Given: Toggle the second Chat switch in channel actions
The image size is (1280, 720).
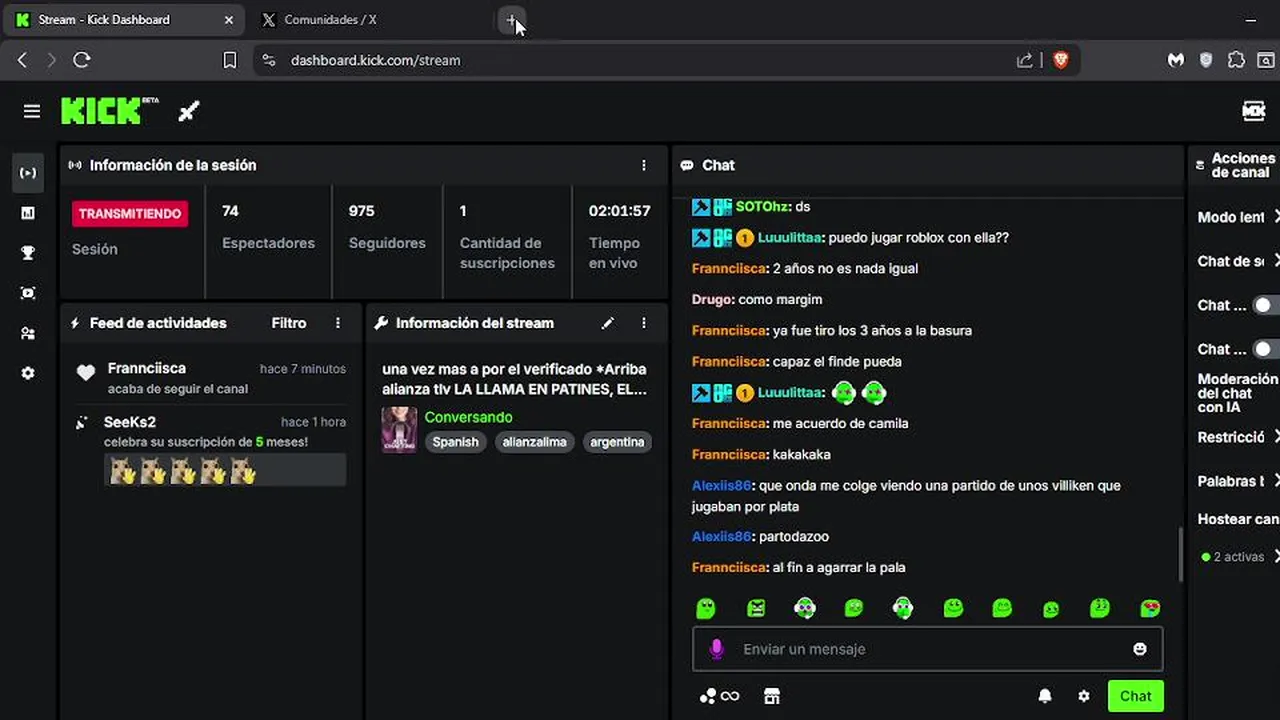Looking at the screenshot, I should coord(1267,349).
